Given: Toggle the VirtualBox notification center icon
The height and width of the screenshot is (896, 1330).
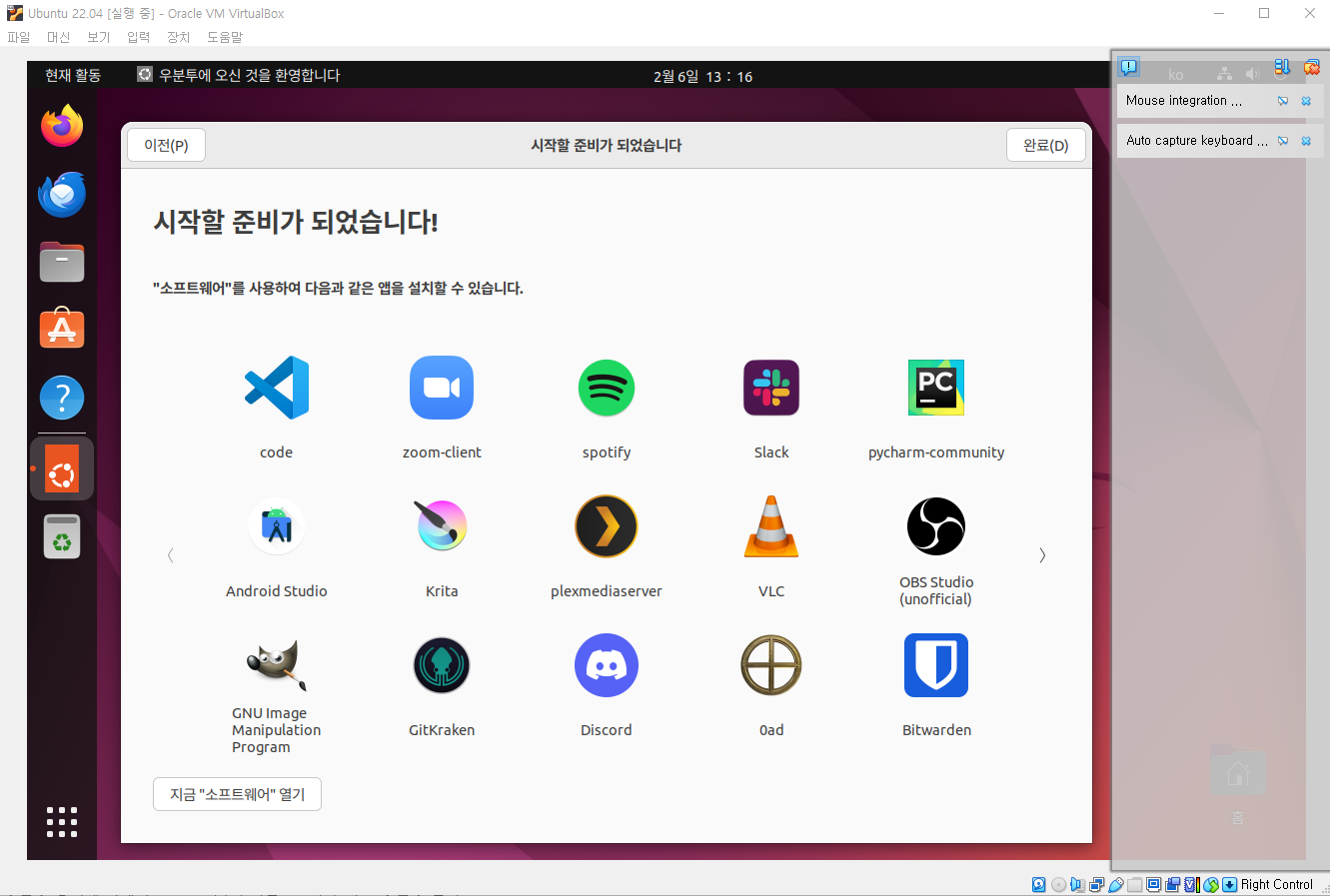Looking at the screenshot, I should [1128, 67].
